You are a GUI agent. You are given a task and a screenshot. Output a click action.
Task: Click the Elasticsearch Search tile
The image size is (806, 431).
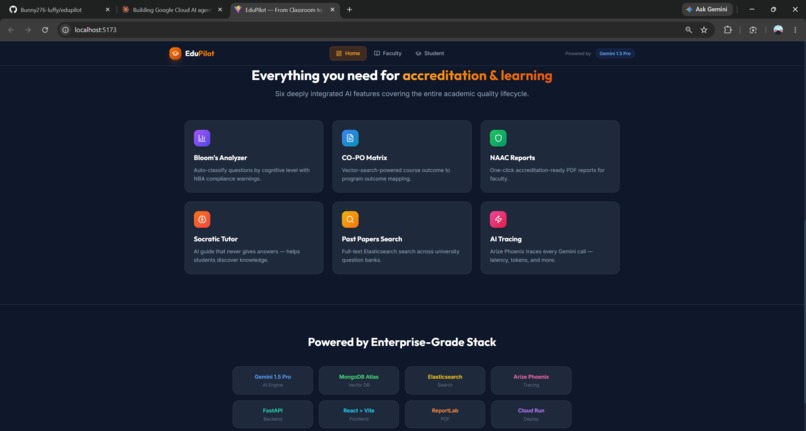[445, 381]
